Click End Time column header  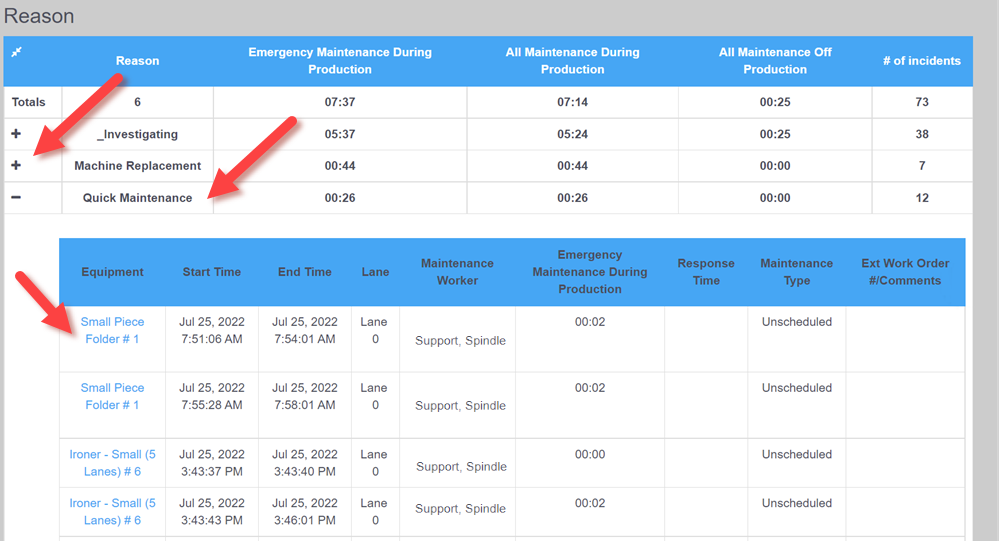tap(305, 272)
